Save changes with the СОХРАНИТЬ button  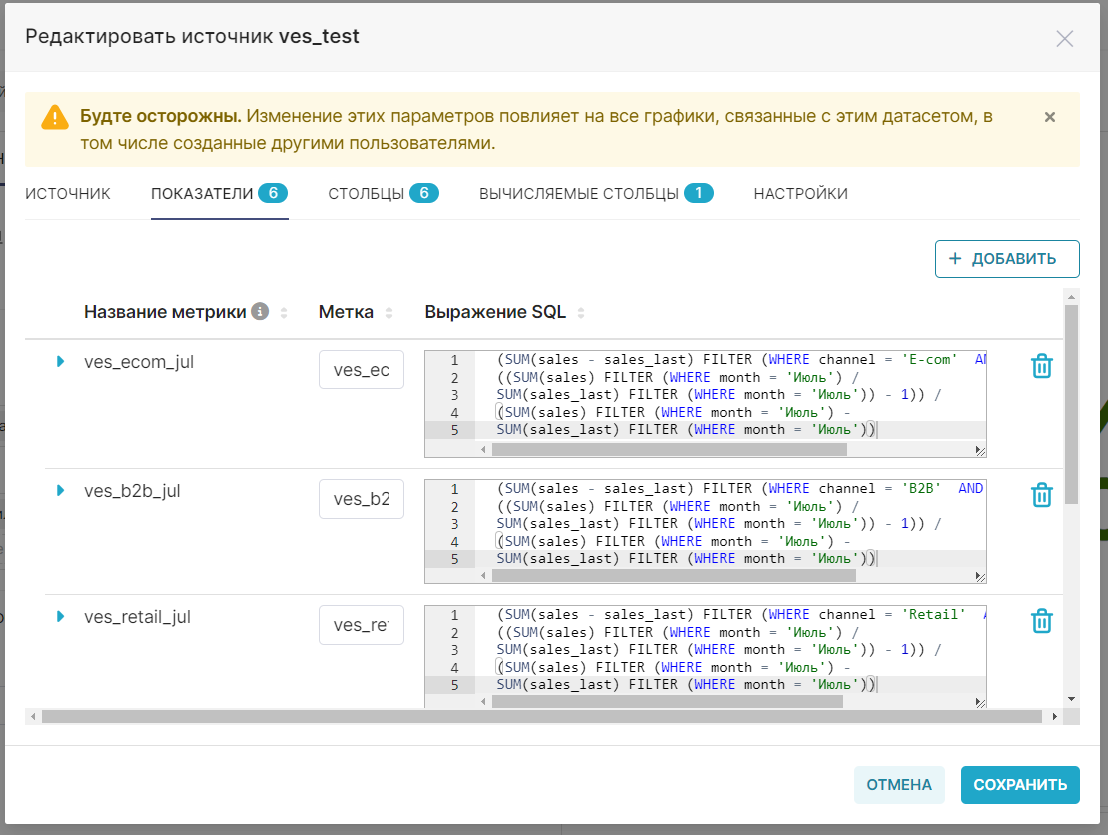tap(1020, 785)
